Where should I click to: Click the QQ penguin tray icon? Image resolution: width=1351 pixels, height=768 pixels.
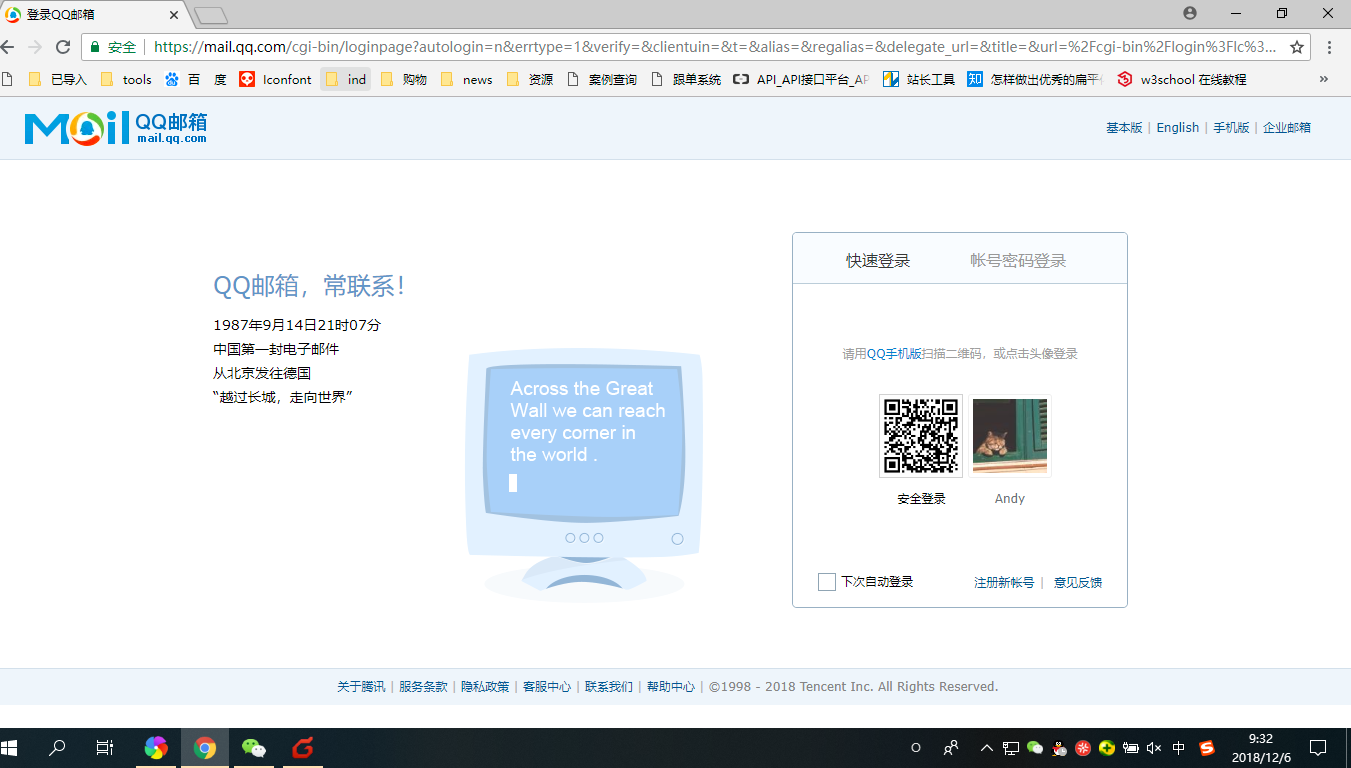1059,748
